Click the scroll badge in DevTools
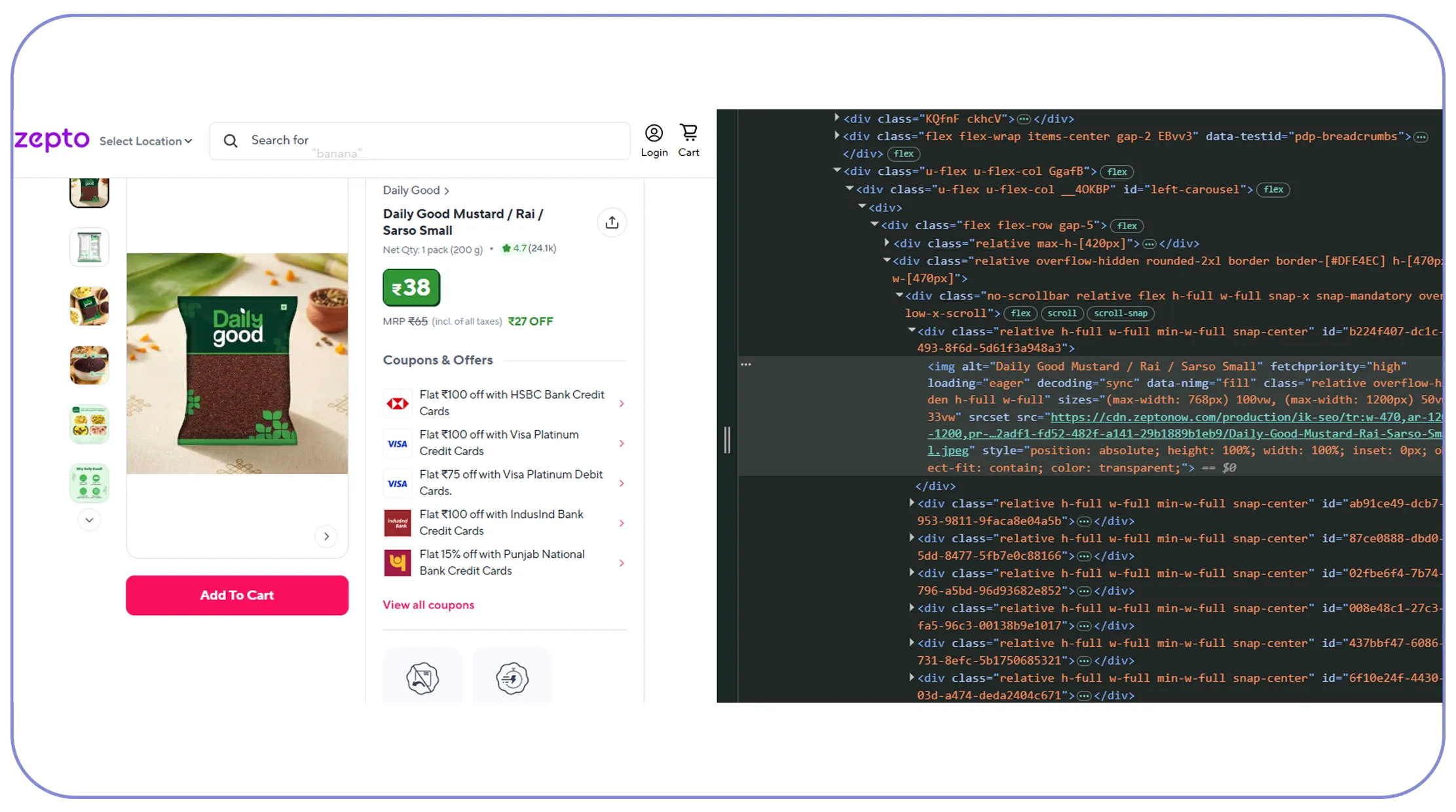1456x812 pixels. (1062, 314)
